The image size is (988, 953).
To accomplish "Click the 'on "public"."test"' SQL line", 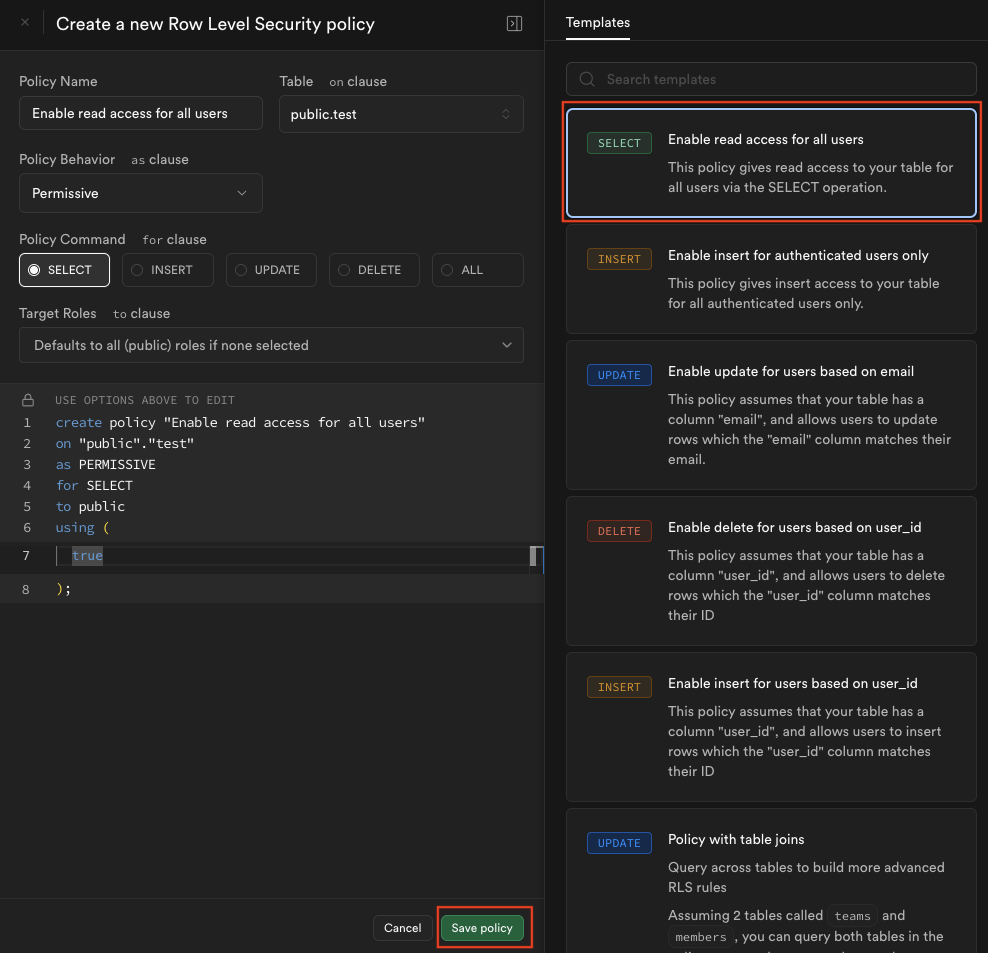I will [x=125, y=444].
